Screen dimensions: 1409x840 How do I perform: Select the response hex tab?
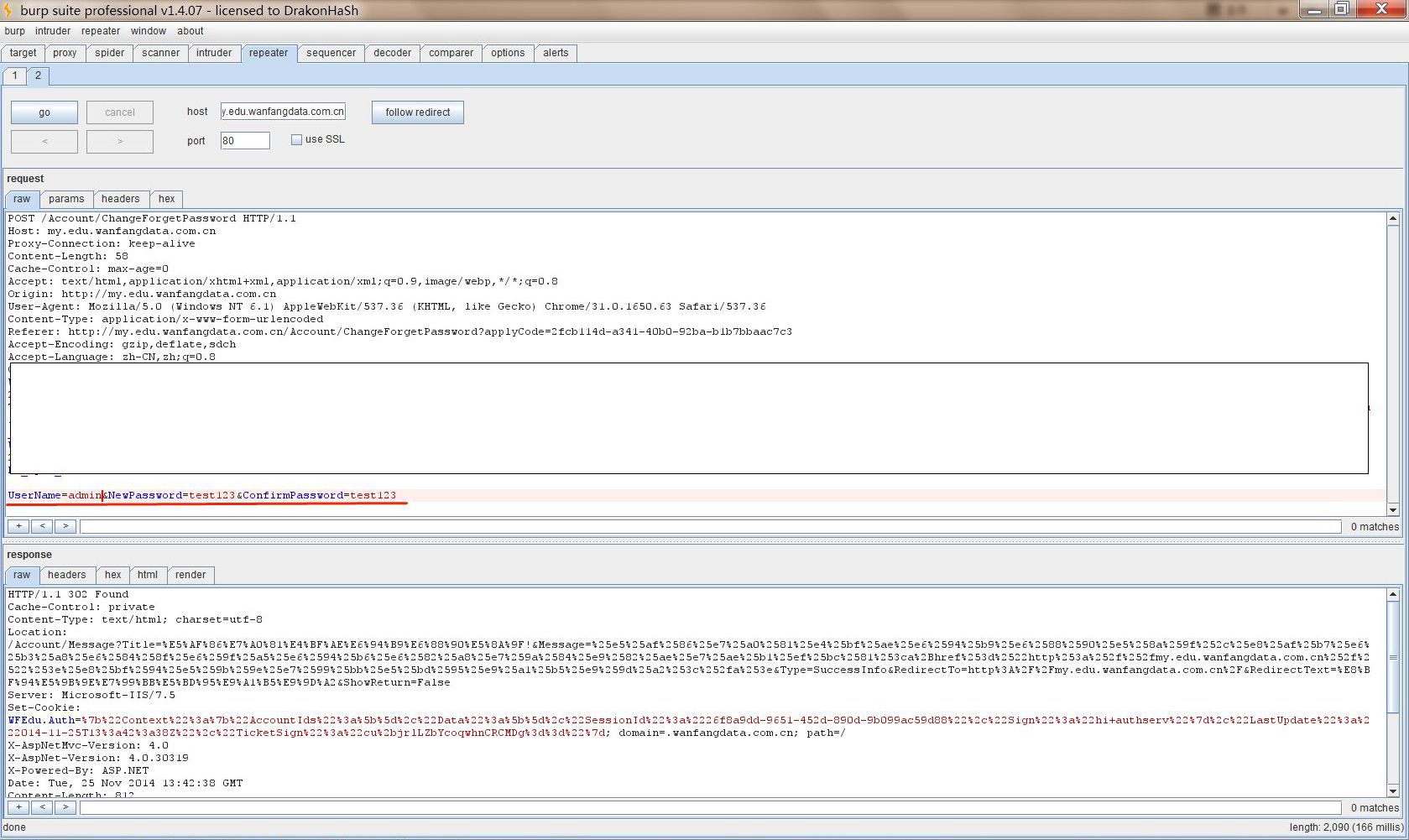[x=113, y=575]
